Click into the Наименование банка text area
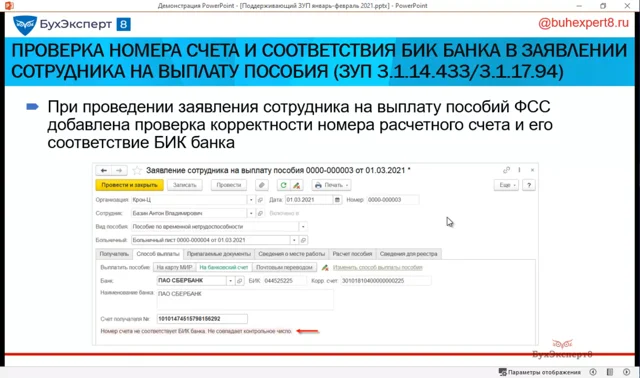640x378 pixels. [x=245, y=300]
